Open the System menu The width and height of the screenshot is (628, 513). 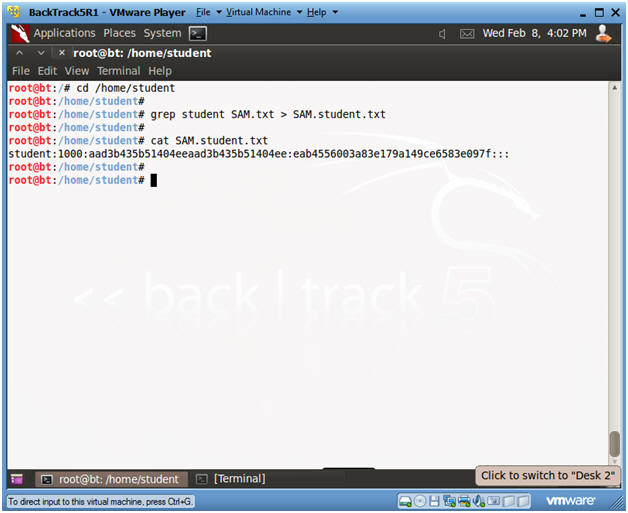pyautogui.click(x=162, y=33)
